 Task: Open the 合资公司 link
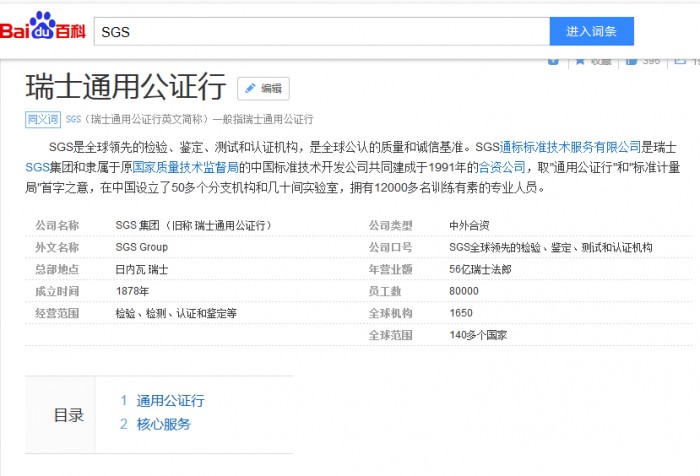click(x=502, y=167)
